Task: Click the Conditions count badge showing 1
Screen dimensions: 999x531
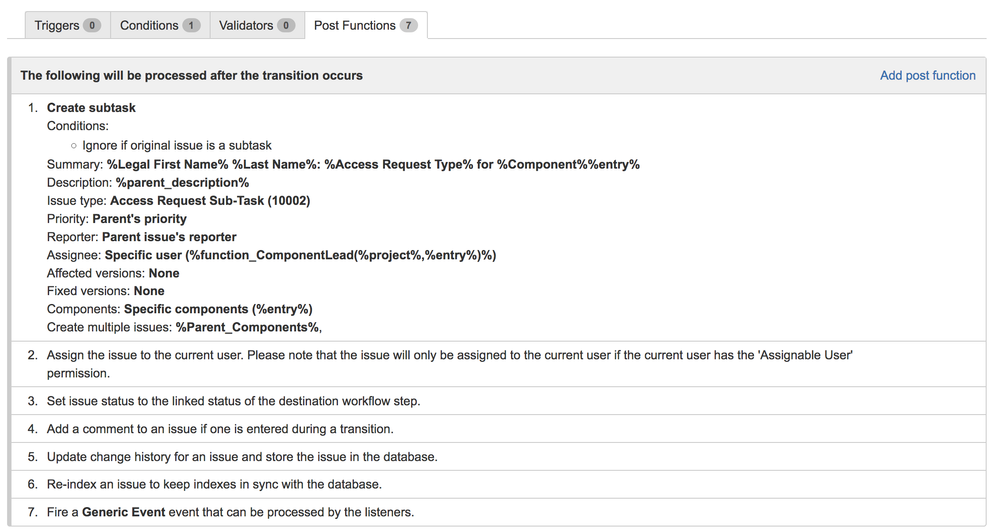Action: pyautogui.click(x=191, y=25)
